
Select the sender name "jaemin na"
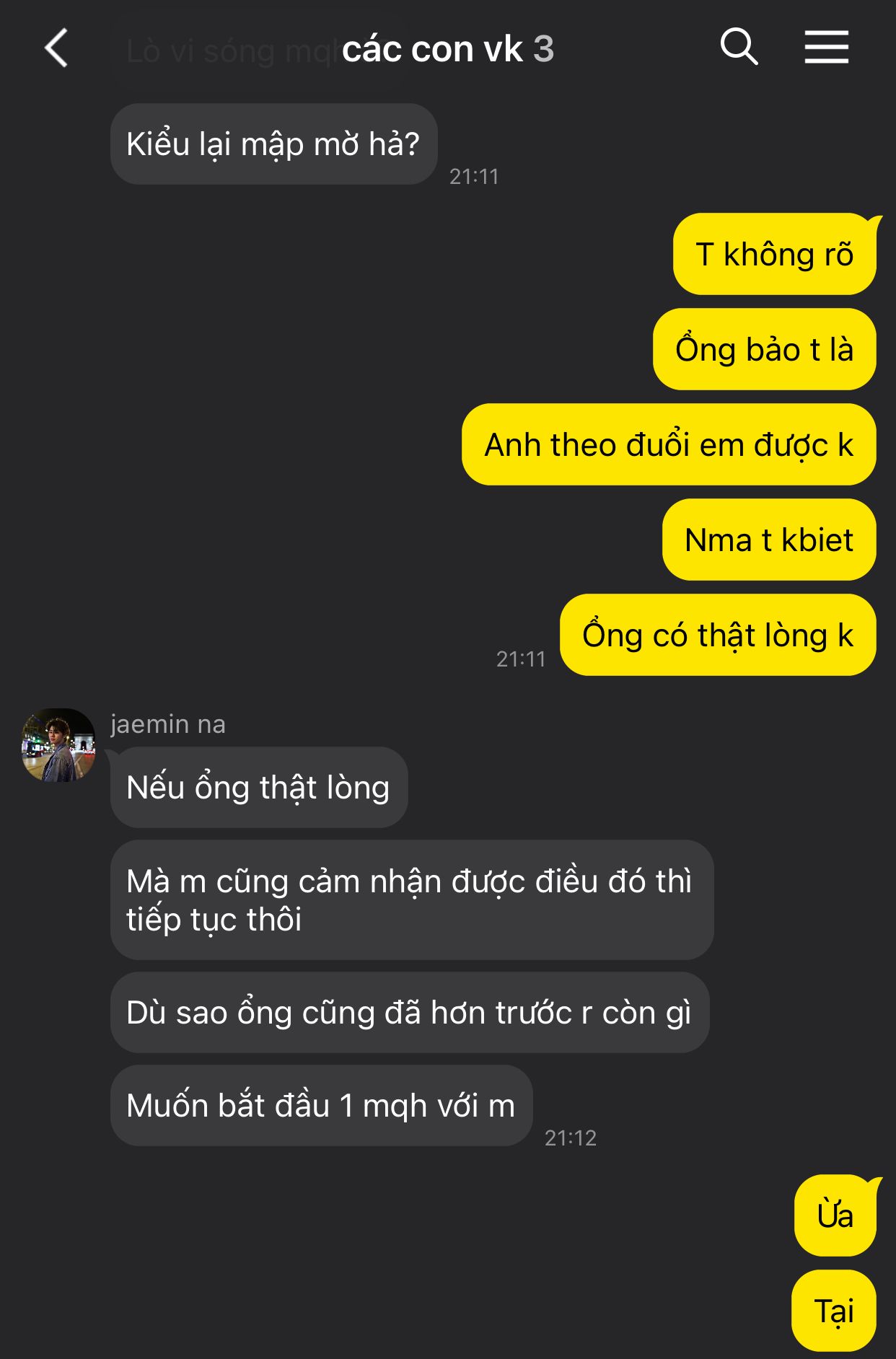[168, 724]
